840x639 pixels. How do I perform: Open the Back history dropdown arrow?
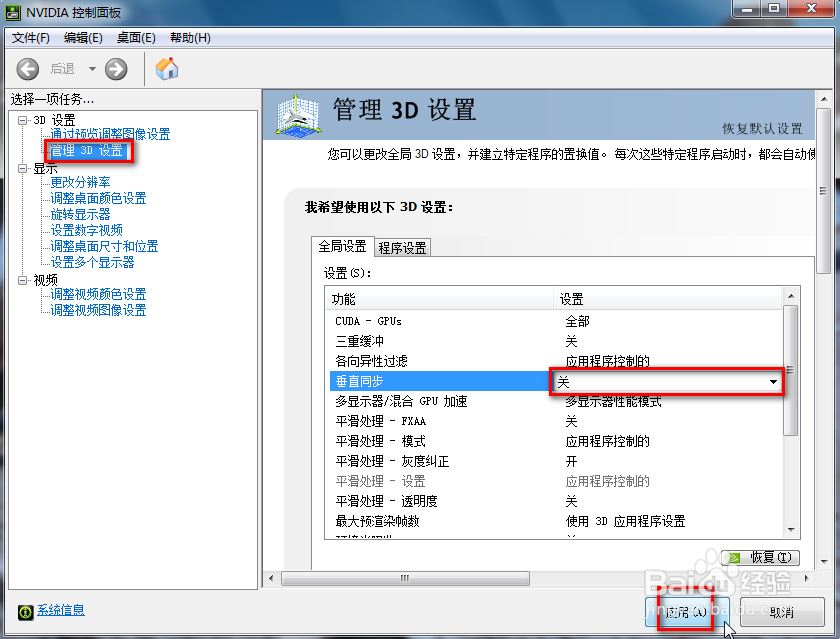pyautogui.click(x=92, y=69)
